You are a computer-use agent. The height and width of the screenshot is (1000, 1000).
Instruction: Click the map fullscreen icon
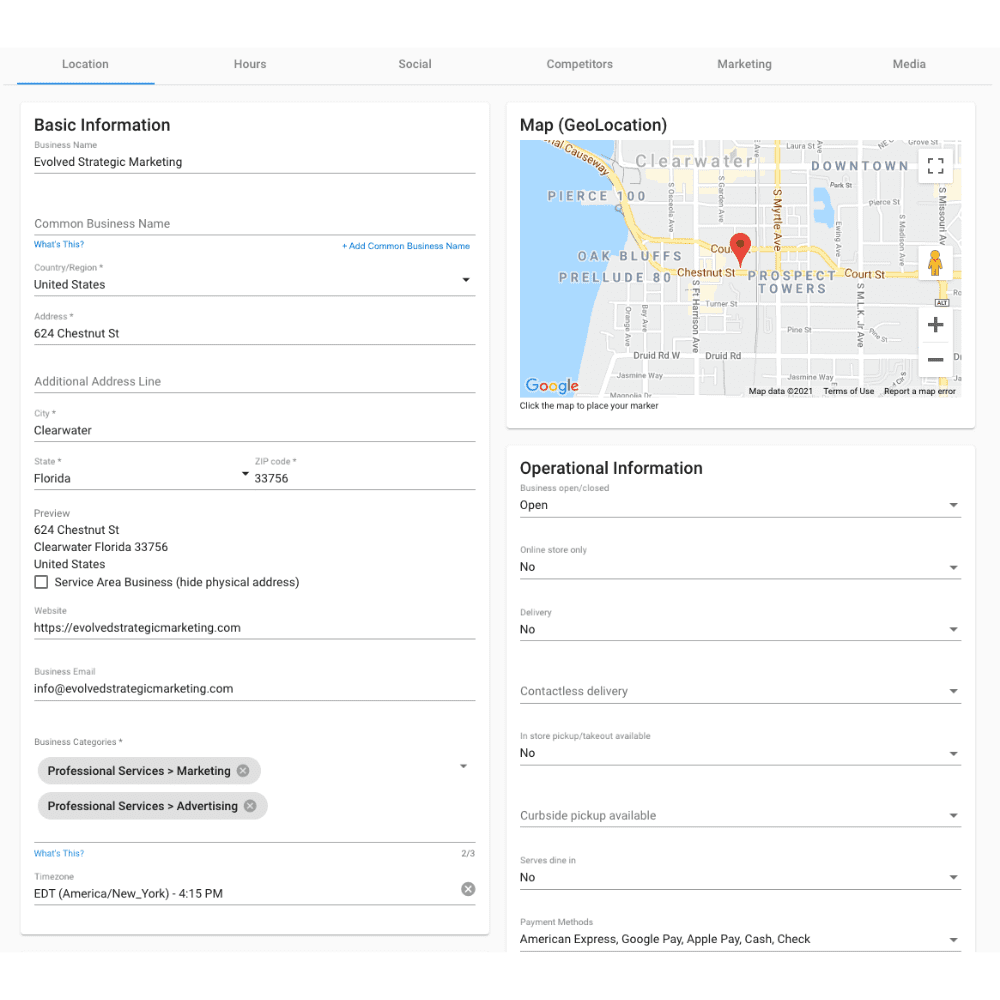coord(935,166)
